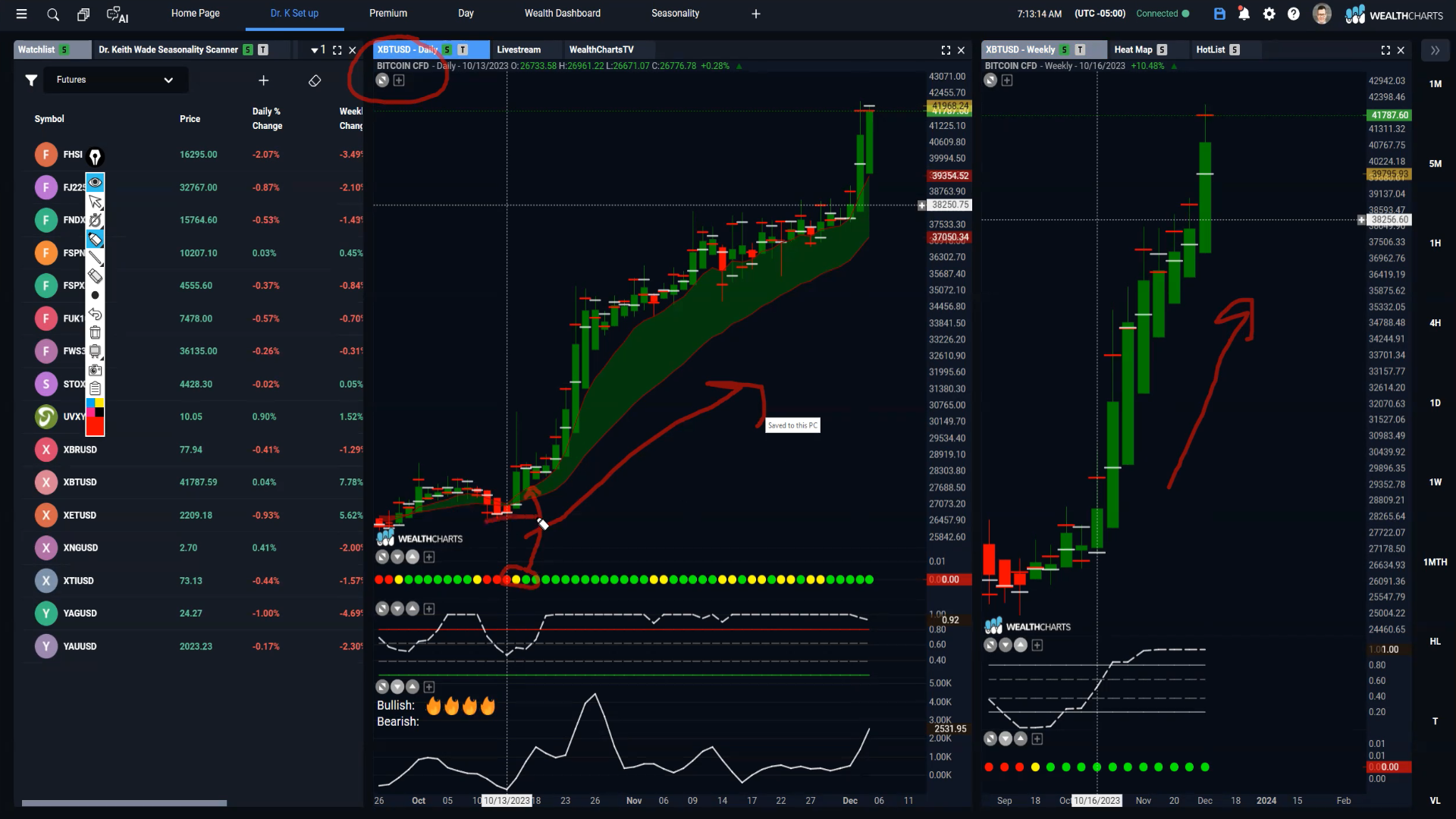Take a screenshot with the camera icon

click(95, 370)
